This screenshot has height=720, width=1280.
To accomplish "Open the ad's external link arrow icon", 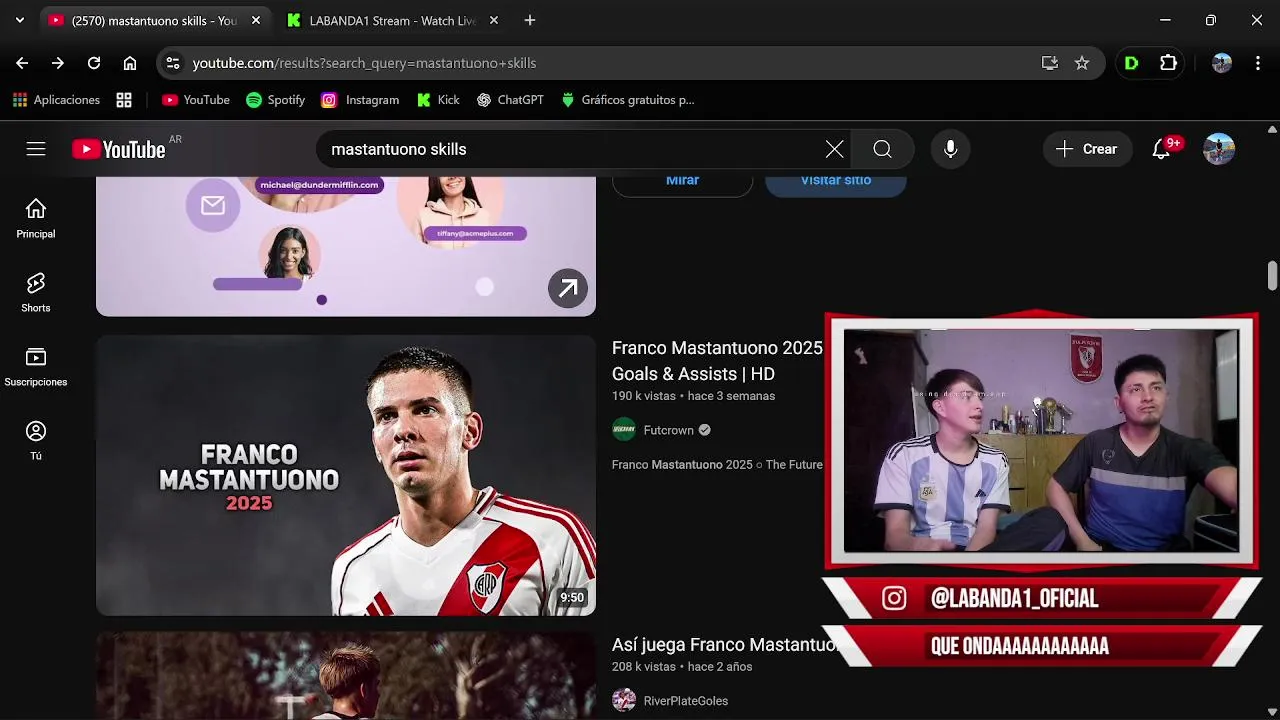I will click(x=568, y=289).
